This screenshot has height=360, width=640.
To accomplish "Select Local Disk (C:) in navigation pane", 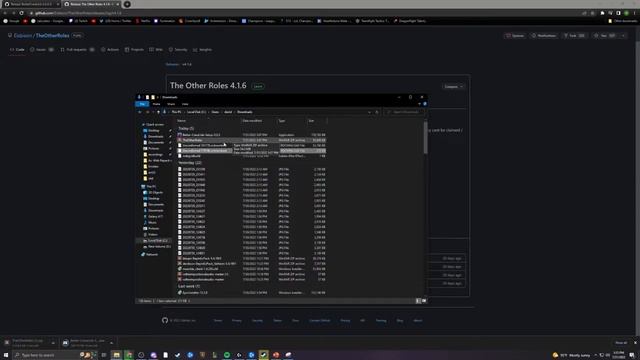I will click(x=157, y=241).
